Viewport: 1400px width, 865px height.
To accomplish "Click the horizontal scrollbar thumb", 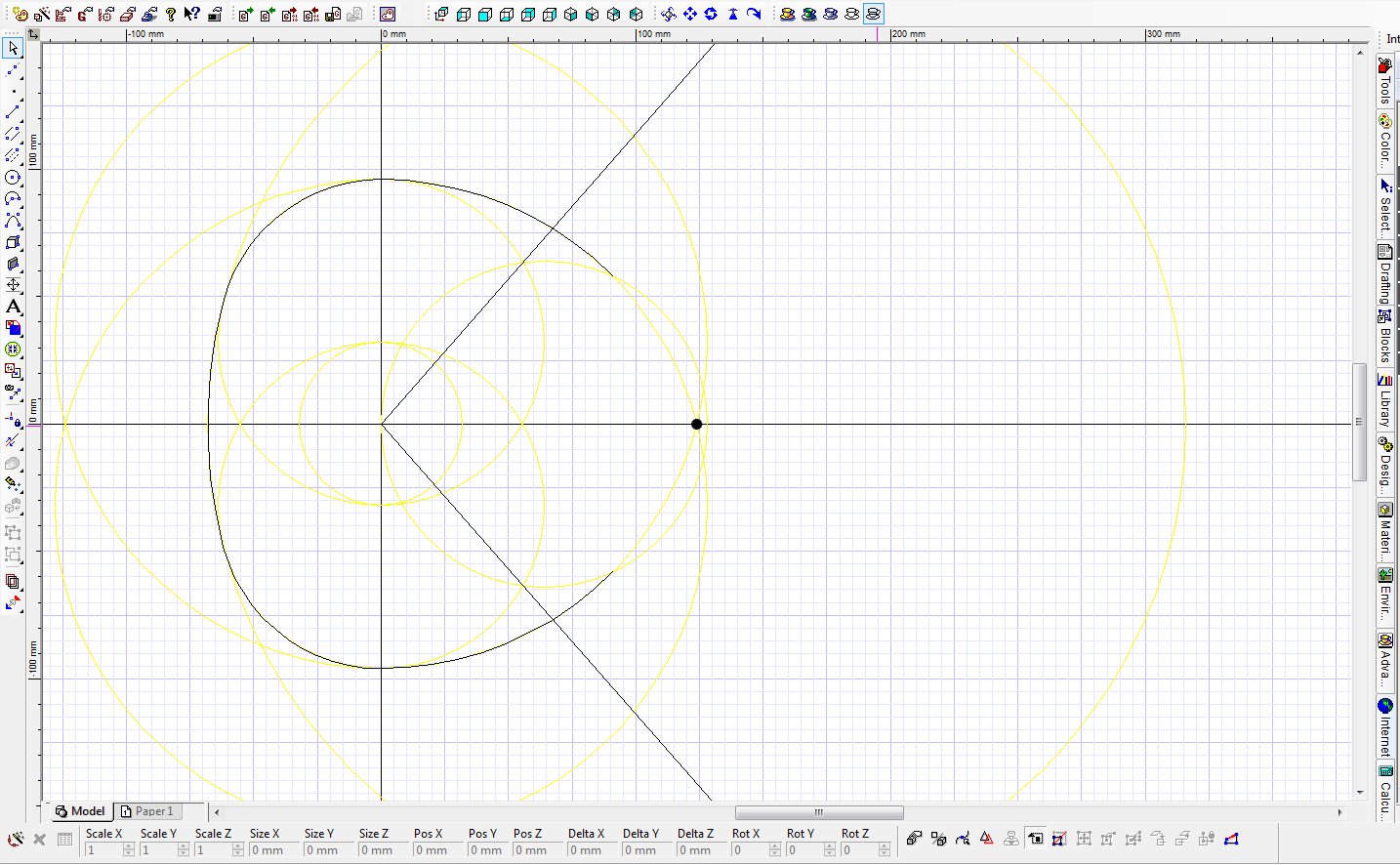I will pos(819,812).
